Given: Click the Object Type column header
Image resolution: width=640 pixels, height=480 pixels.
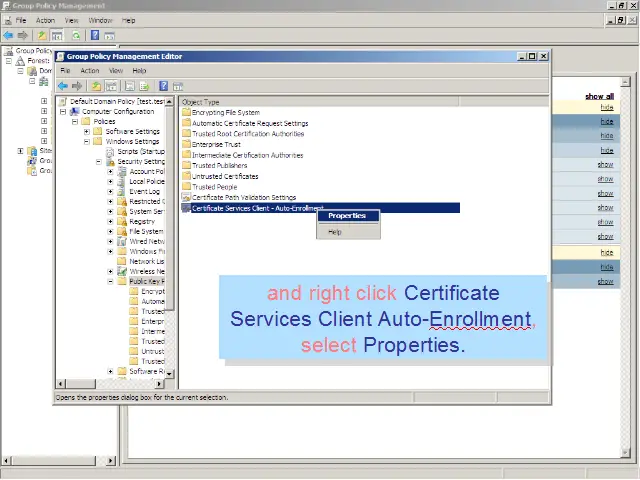Looking at the screenshot, I should point(202,102).
